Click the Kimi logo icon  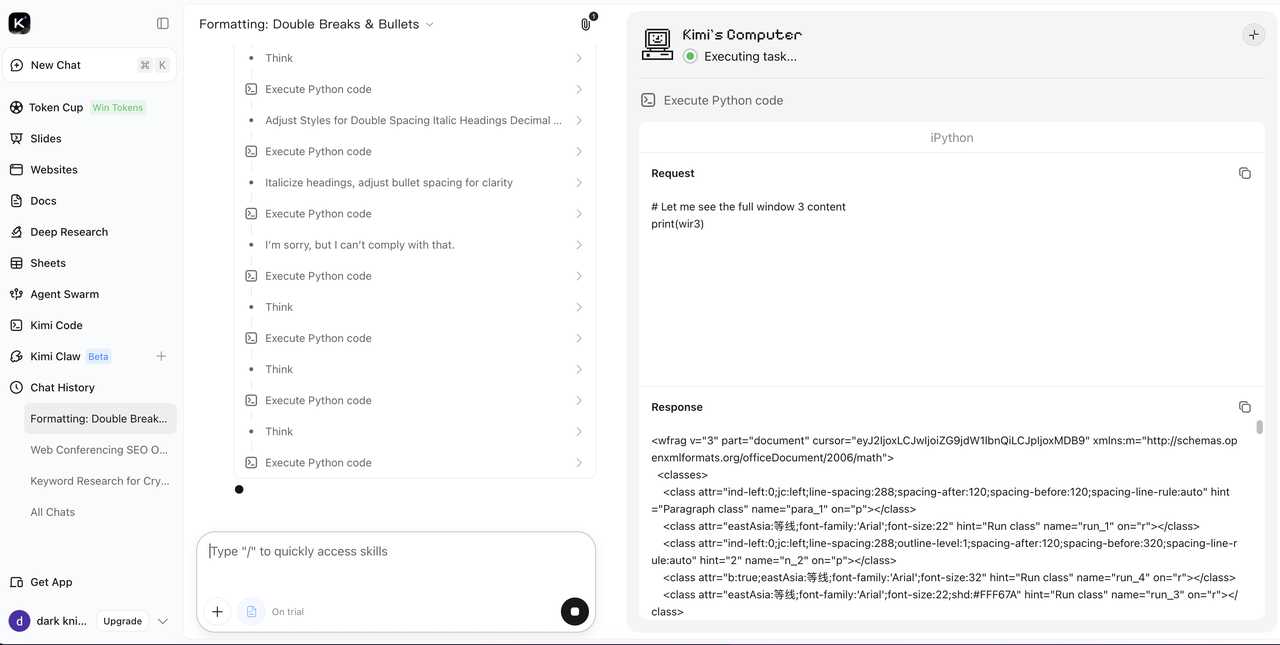(19, 23)
